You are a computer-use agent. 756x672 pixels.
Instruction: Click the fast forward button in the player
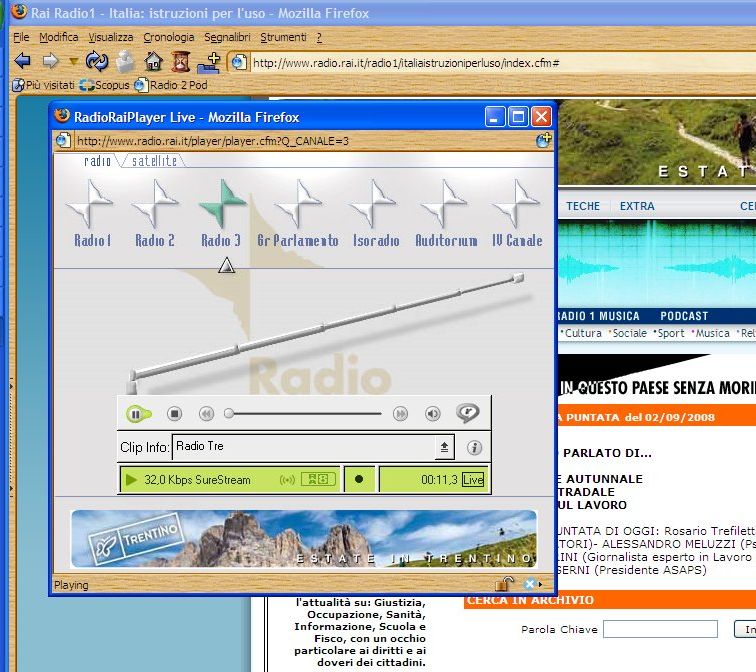[x=400, y=414]
